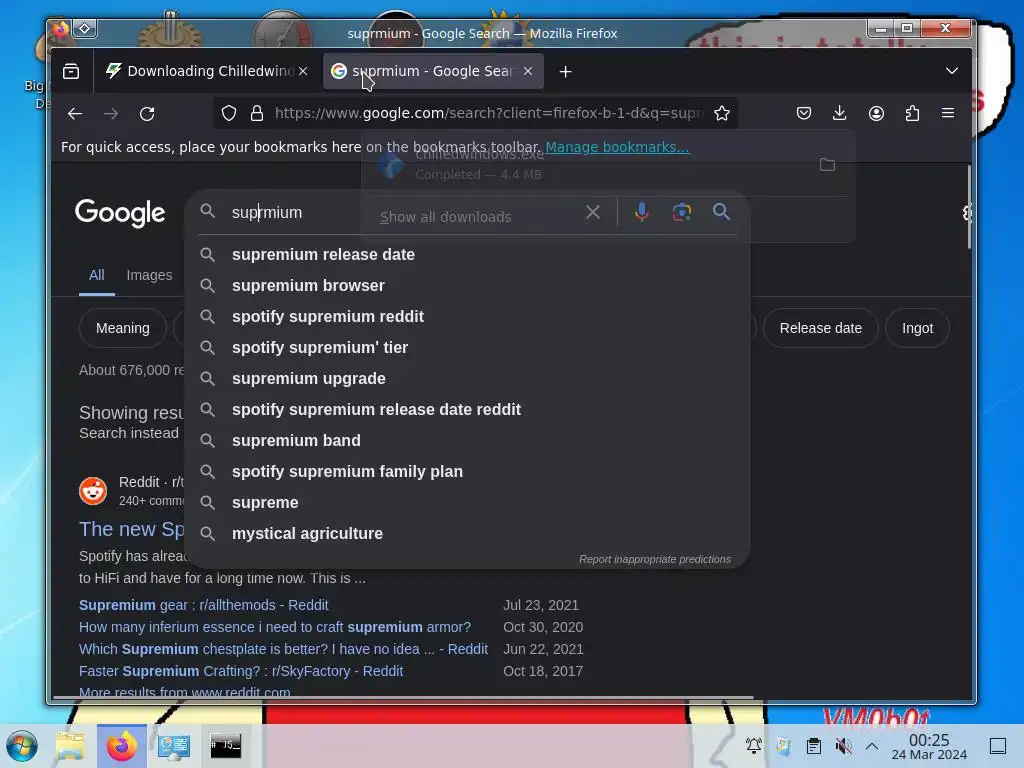Choose suggestion spotify supremium release date reddit
The width and height of the screenshot is (1024, 768).
[x=467, y=409]
